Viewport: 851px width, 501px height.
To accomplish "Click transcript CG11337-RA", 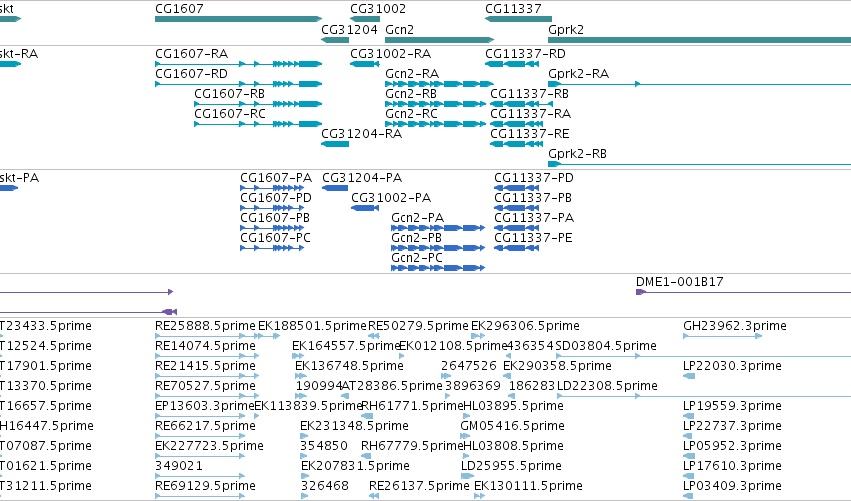I will 516,124.
